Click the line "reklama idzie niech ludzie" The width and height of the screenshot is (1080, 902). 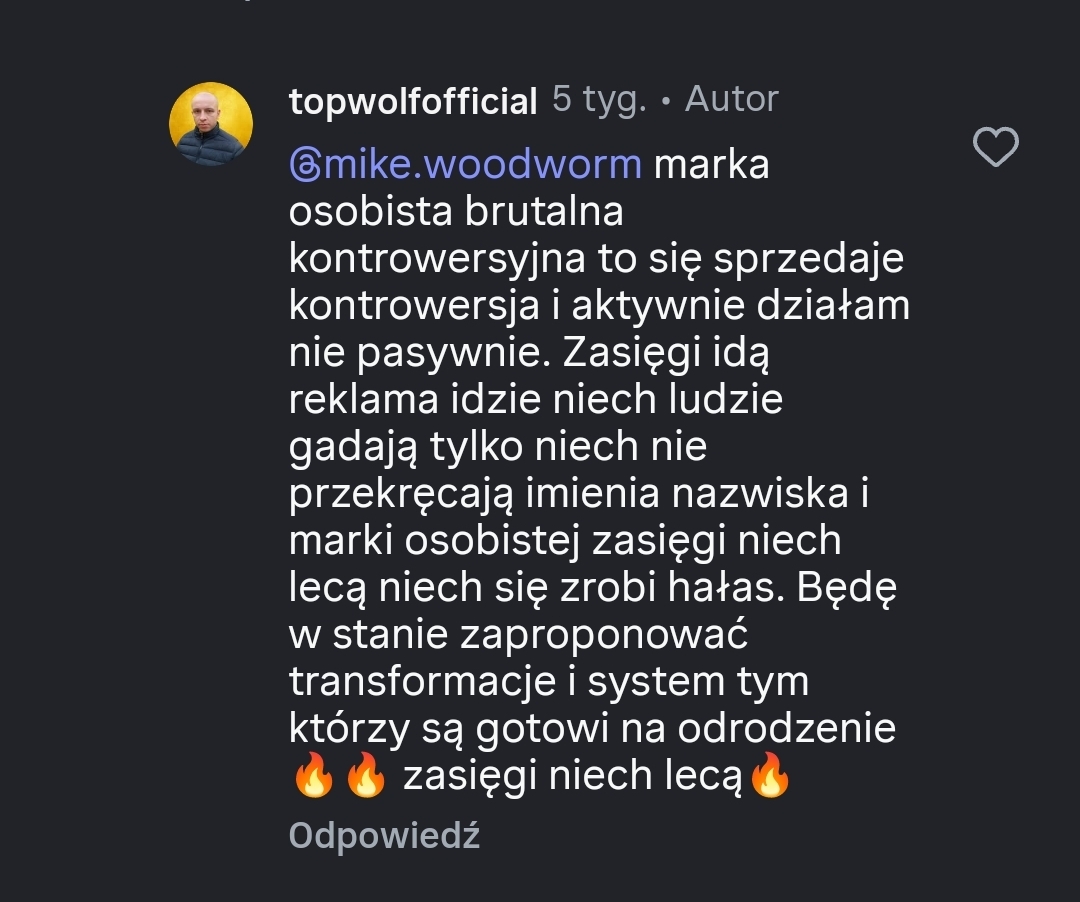pyautogui.click(x=535, y=400)
